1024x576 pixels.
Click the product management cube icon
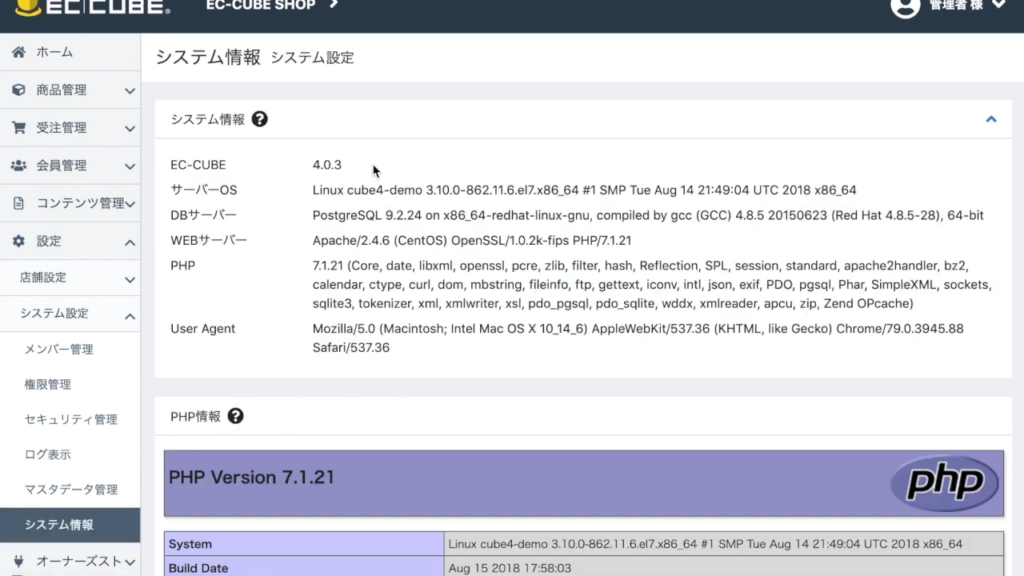pyautogui.click(x=18, y=90)
